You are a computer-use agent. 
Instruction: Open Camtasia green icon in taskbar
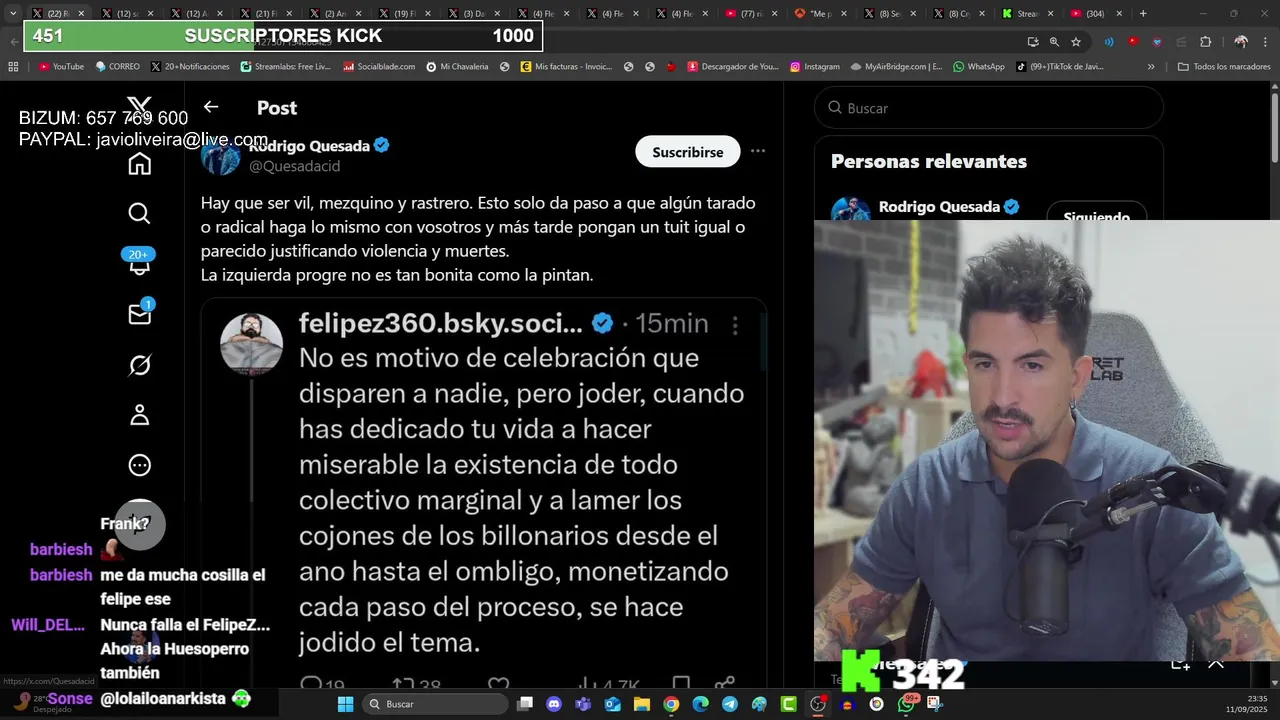coord(789,704)
